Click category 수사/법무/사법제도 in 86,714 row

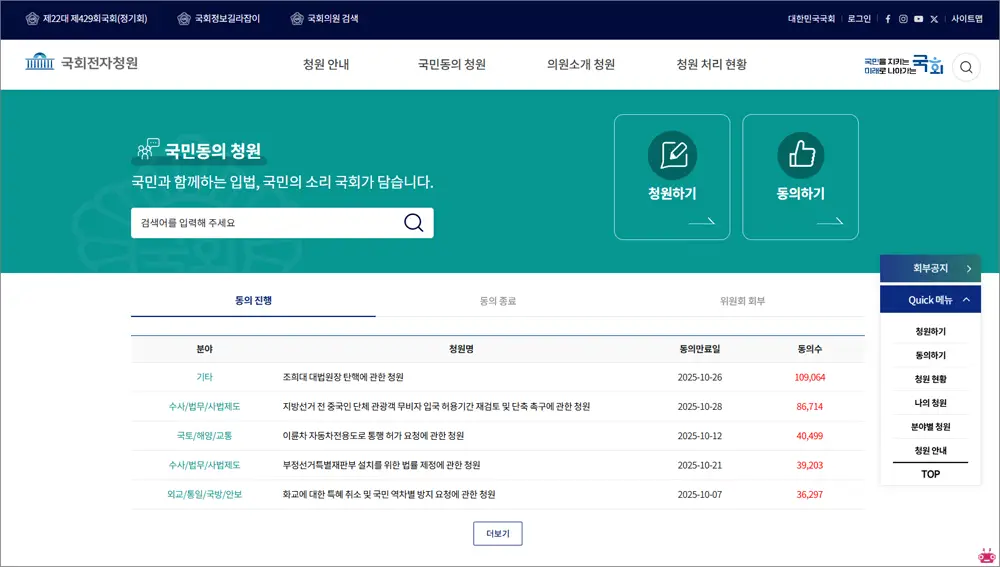click(x=205, y=406)
